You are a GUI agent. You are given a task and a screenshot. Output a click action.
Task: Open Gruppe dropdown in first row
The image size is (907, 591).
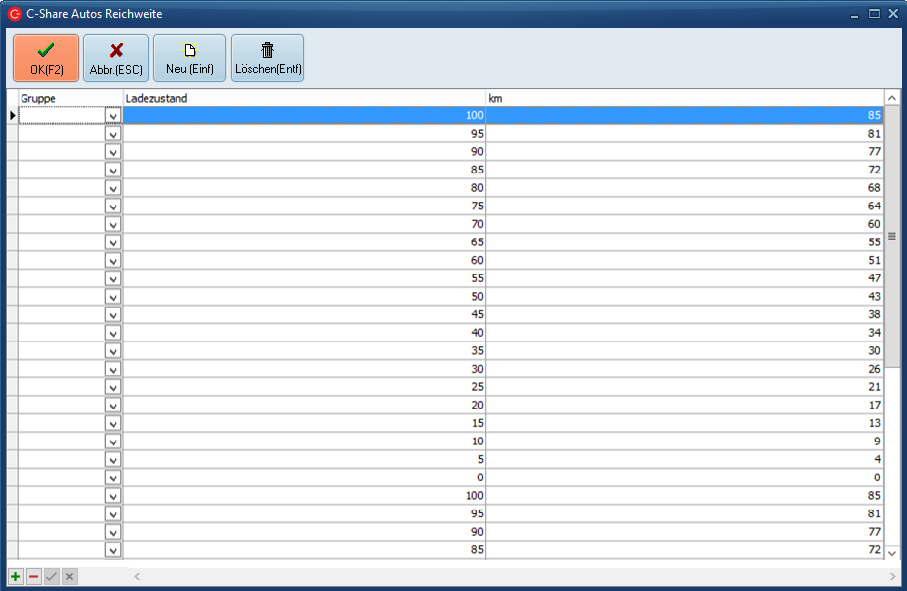coord(113,116)
